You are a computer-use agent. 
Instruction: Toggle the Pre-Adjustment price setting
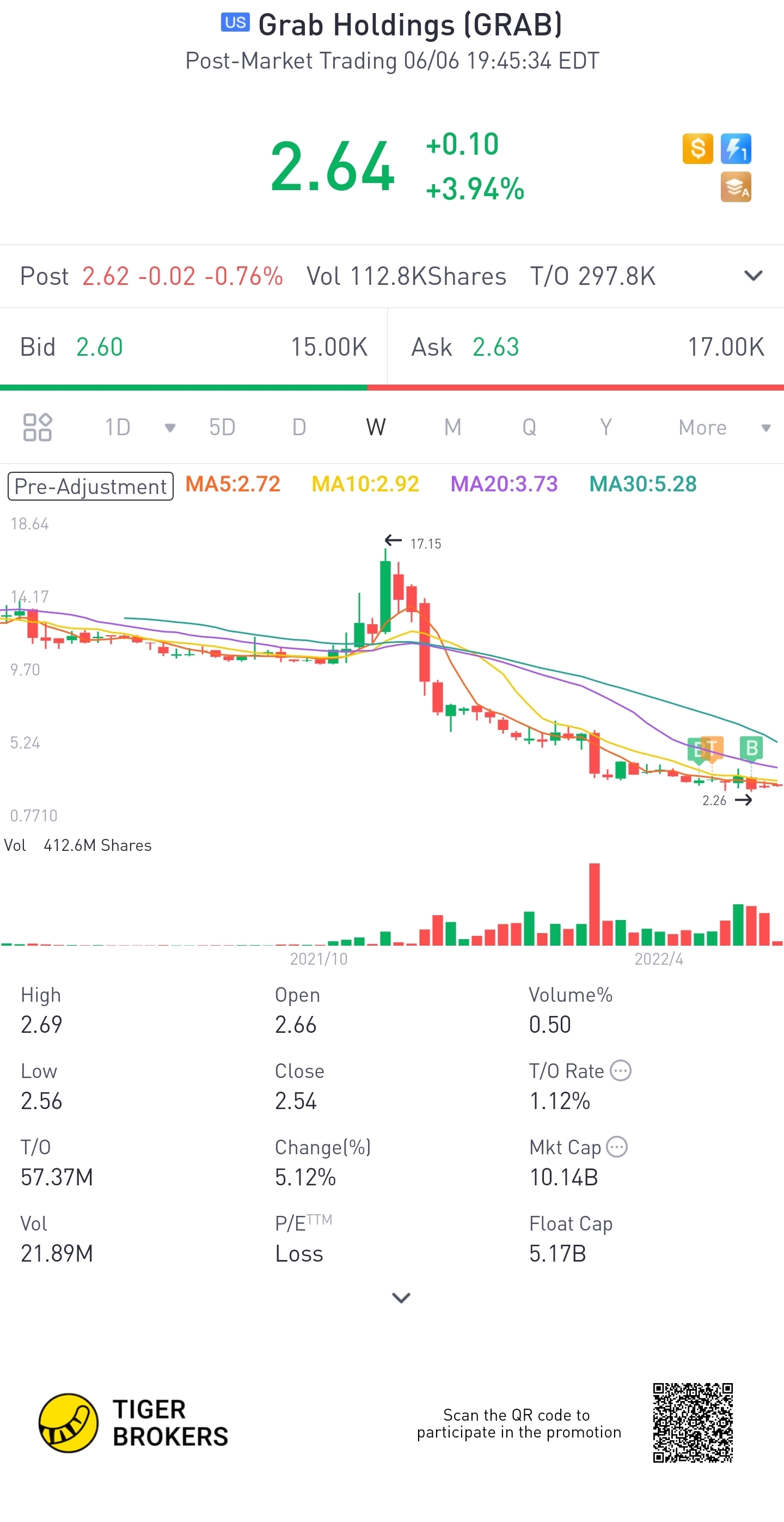[x=90, y=486]
